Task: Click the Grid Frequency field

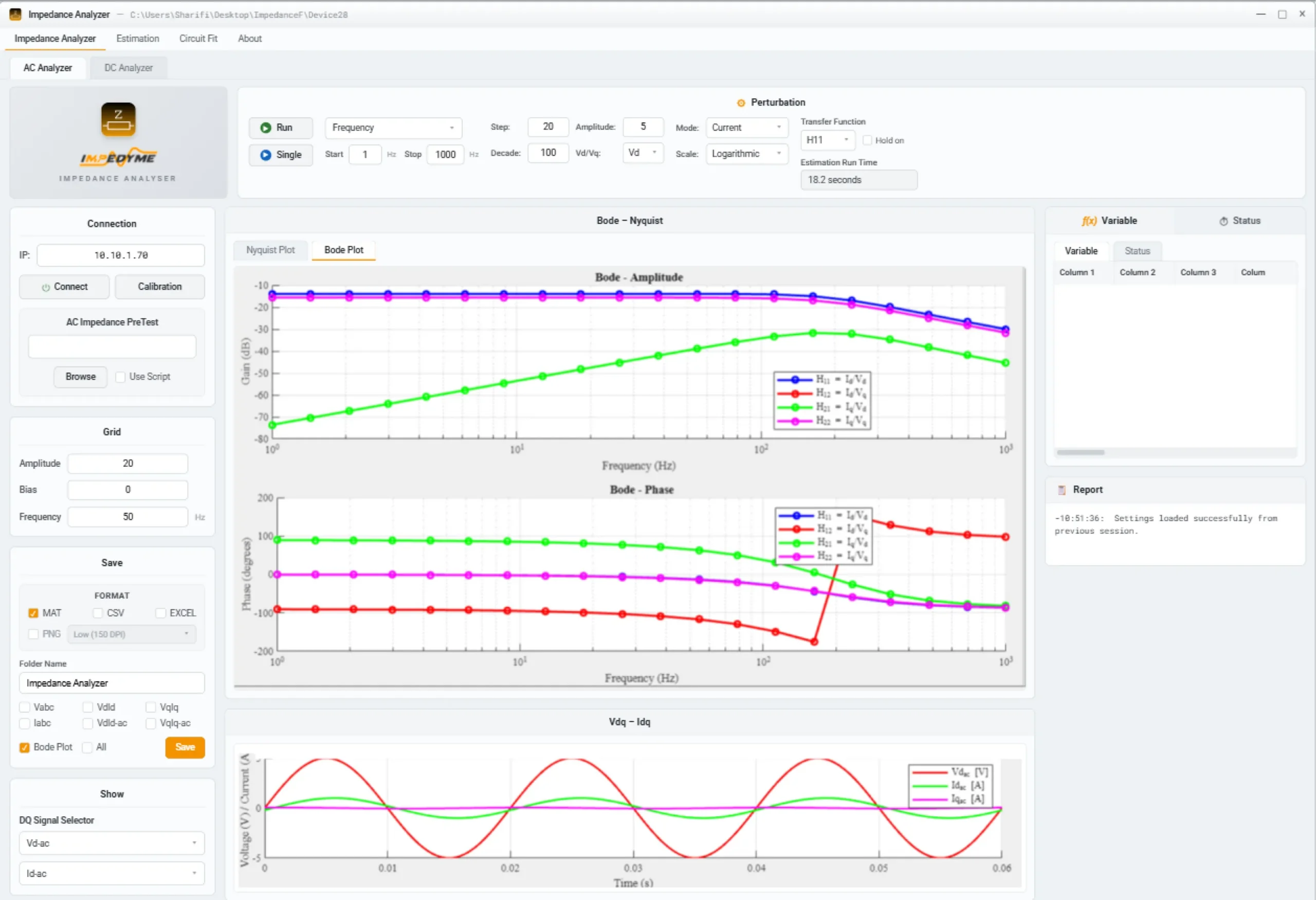Action: 127,518
